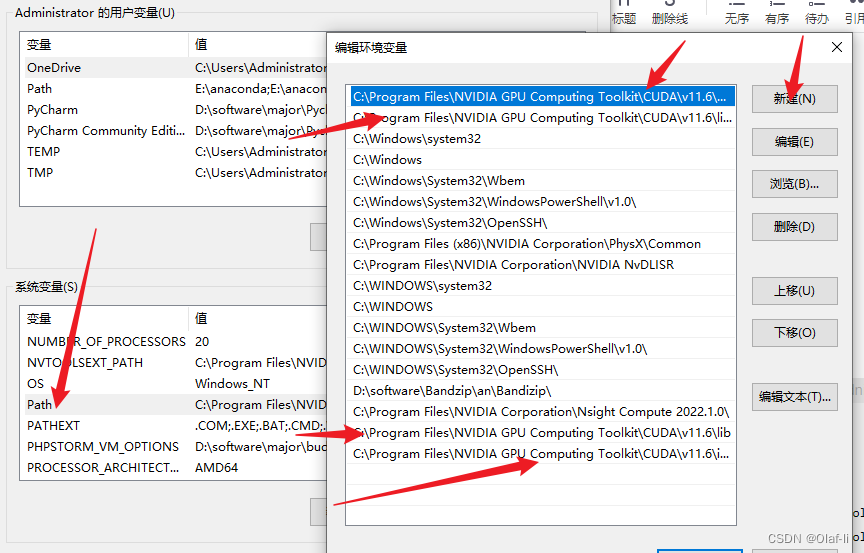This screenshot has height=553, width=864.
Task: Click the 删除线 strikethrough tool
Action: 670,12
